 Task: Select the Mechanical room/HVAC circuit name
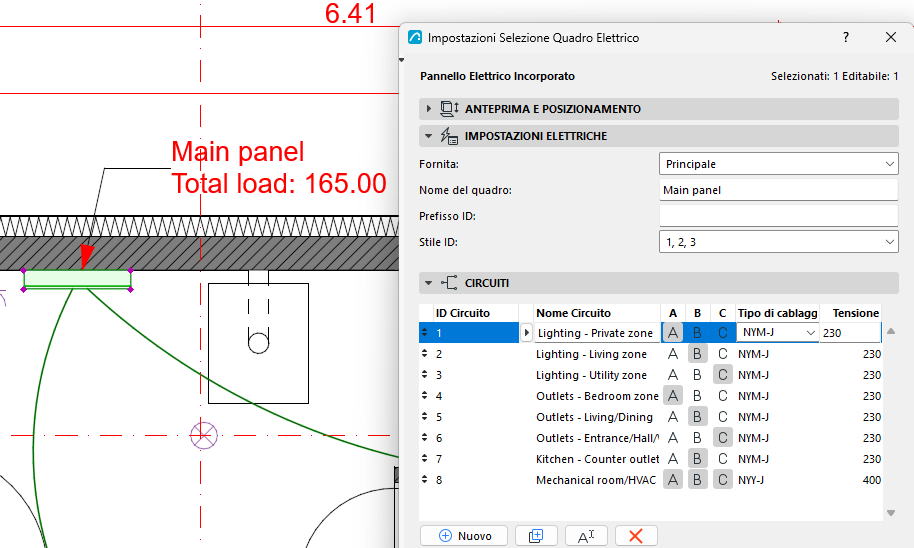click(596, 480)
